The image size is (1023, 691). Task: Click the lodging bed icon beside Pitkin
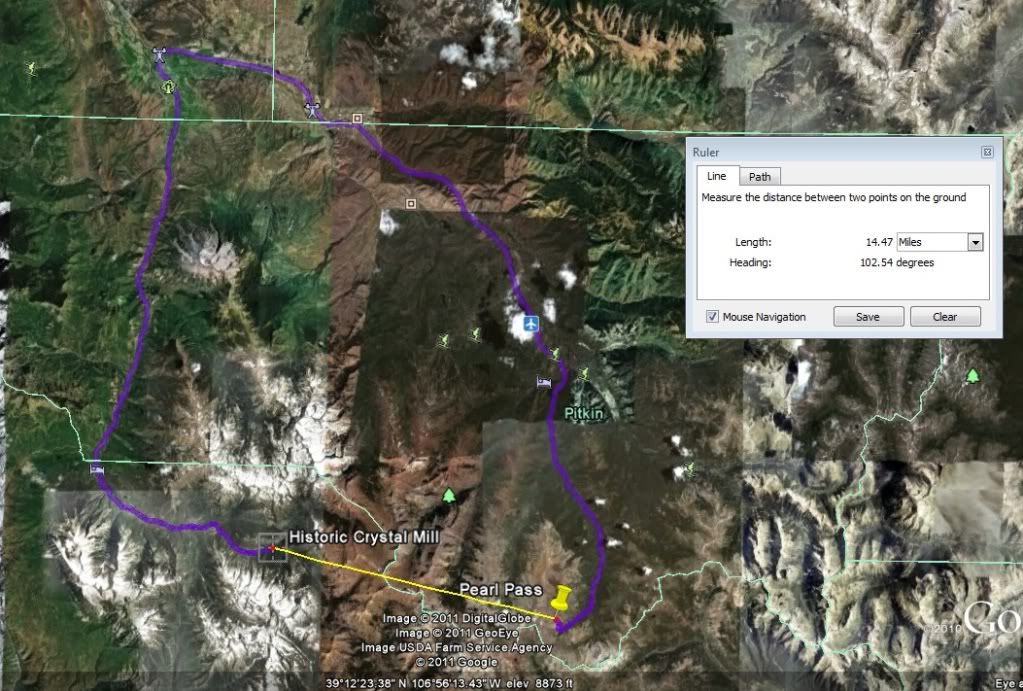coord(543,382)
